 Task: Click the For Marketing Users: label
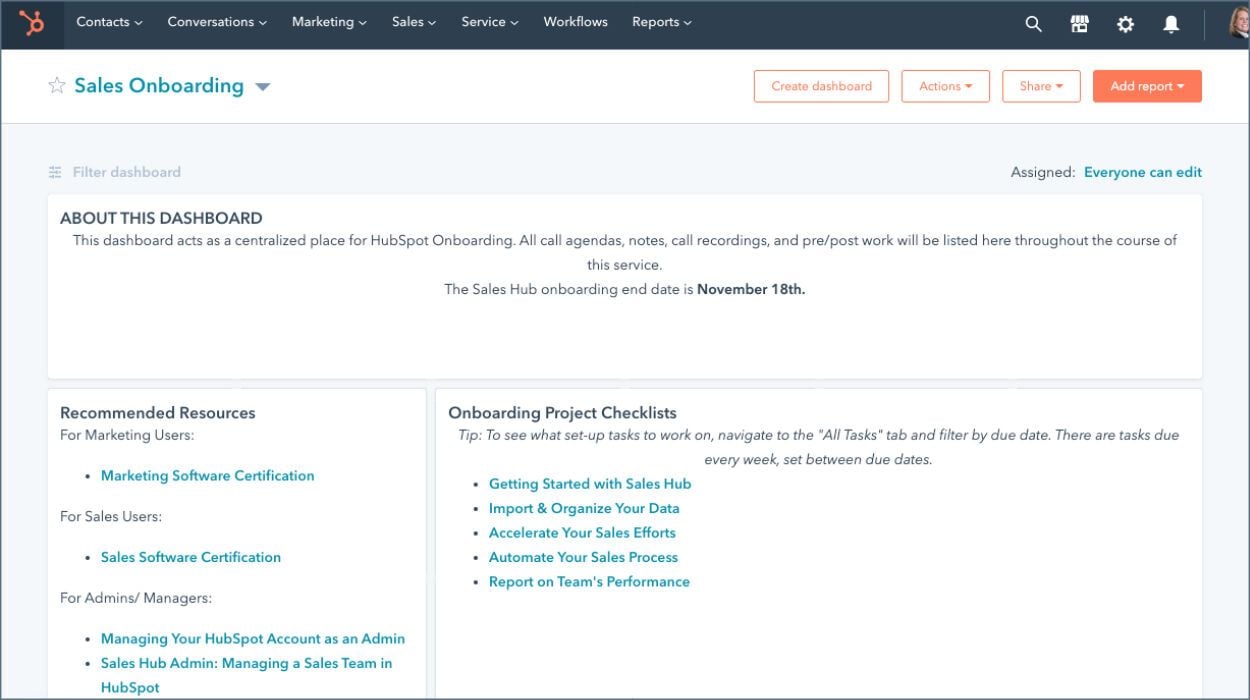pyautogui.click(x=127, y=435)
